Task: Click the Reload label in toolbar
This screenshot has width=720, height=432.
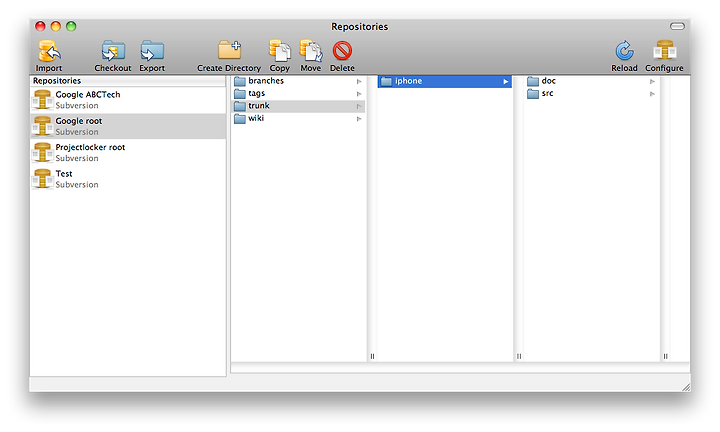Action: pyautogui.click(x=624, y=68)
